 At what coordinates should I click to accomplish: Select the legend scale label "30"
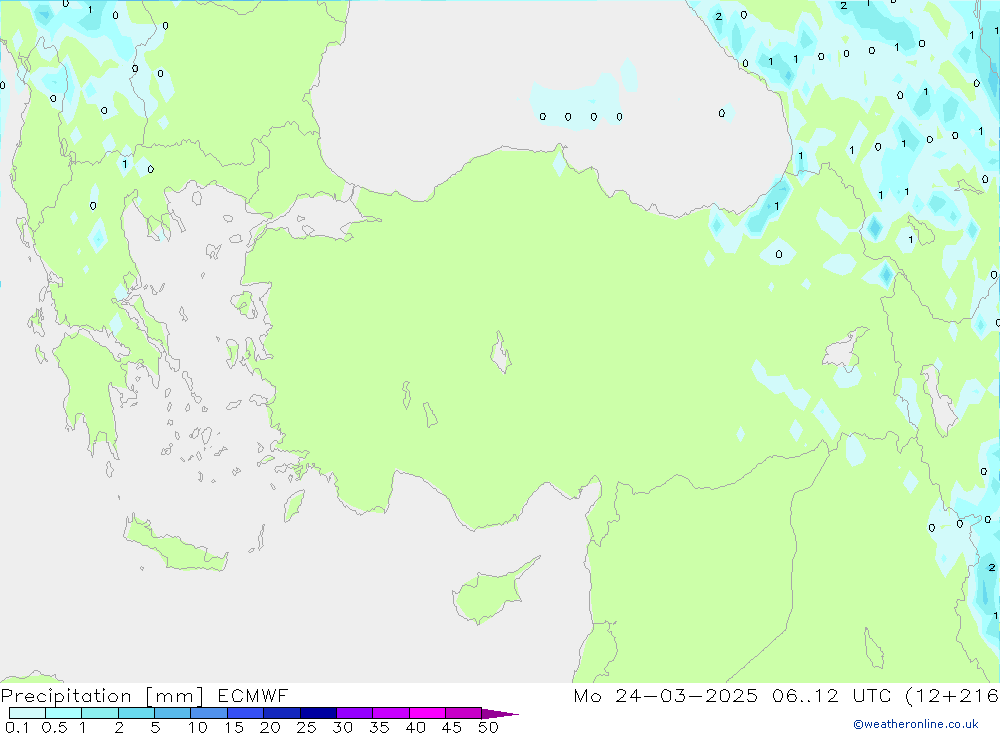pyautogui.click(x=343, y=727)
